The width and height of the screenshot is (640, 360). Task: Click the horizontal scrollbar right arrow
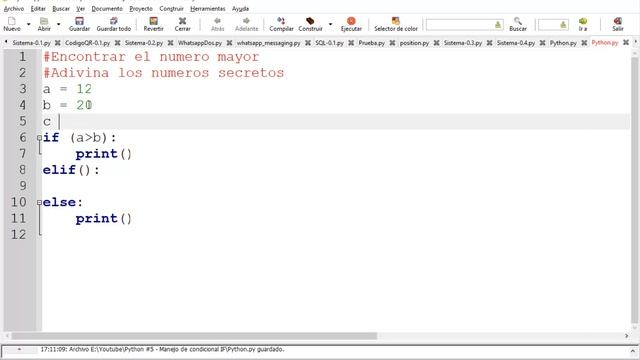(627, 336)
